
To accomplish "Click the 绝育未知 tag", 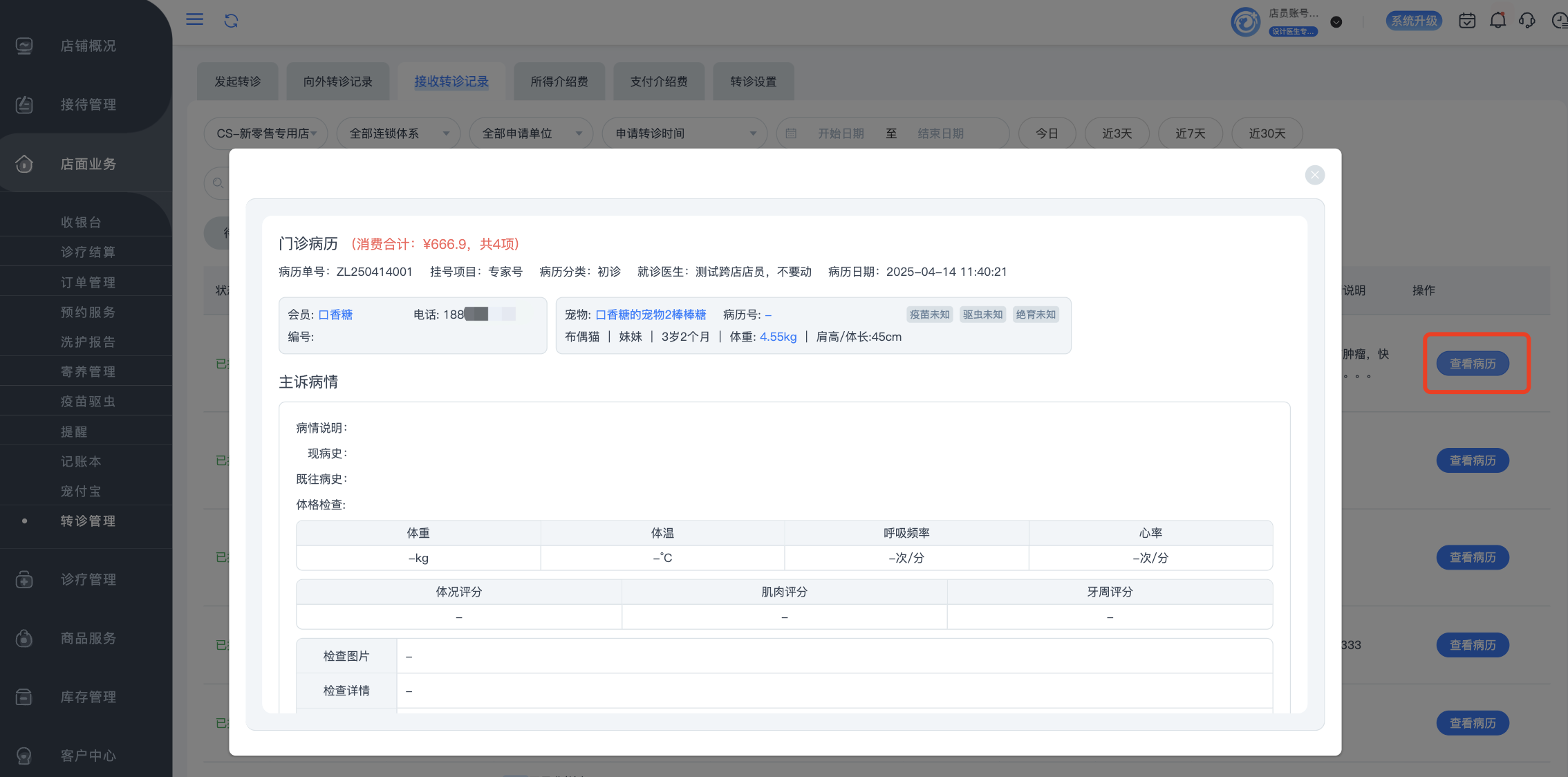I will [1036, 315].
